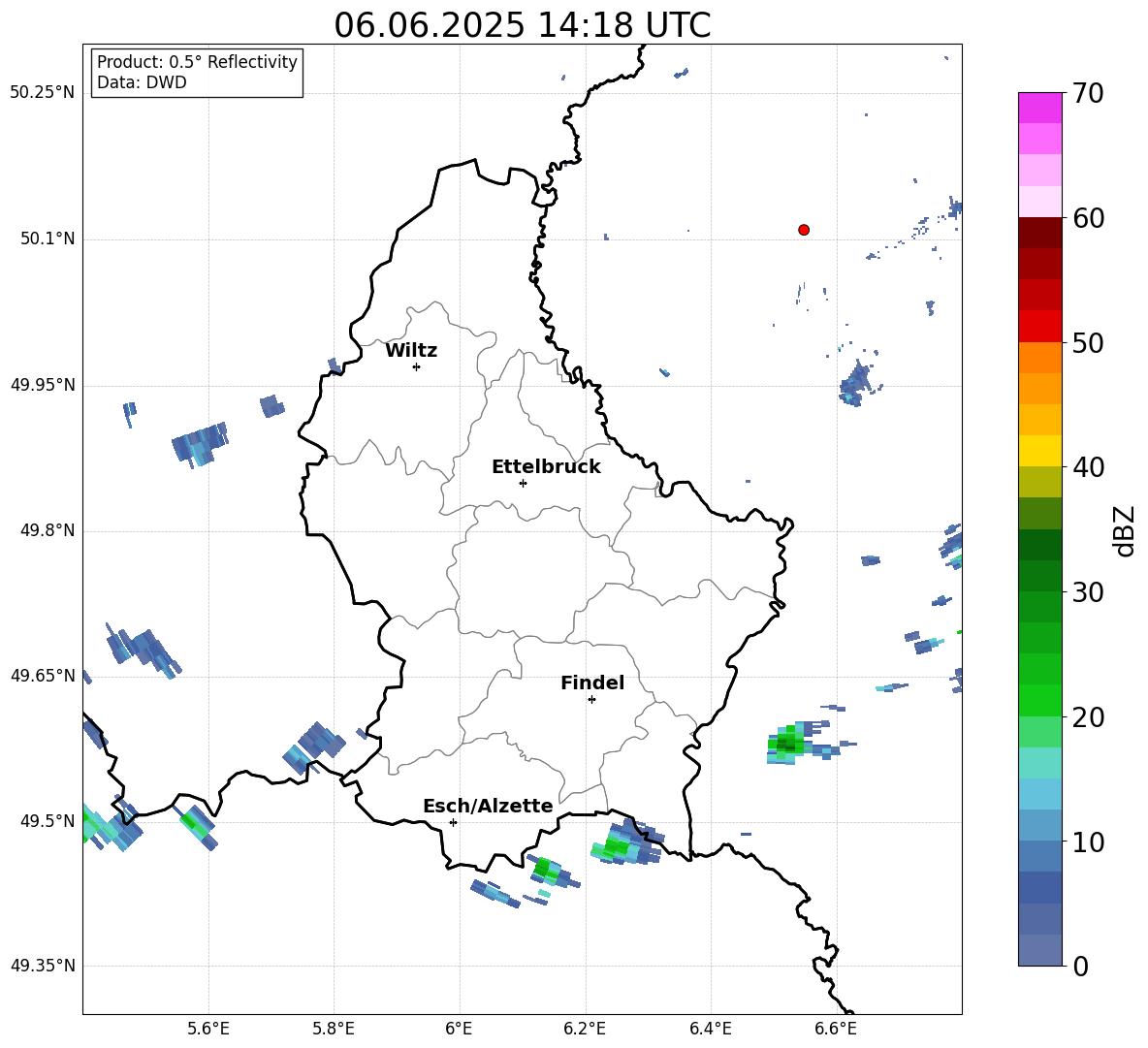
Task: Click the blue echo cell west of Wiltz
Action: (x=200, y=443)
